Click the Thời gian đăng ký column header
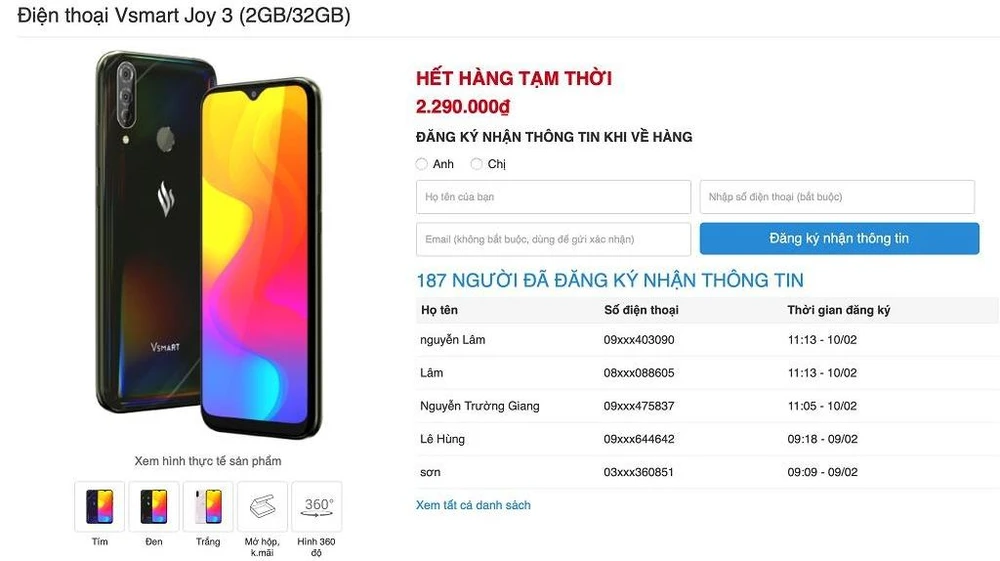This screenshot has width=1000, height=561. 839,310
